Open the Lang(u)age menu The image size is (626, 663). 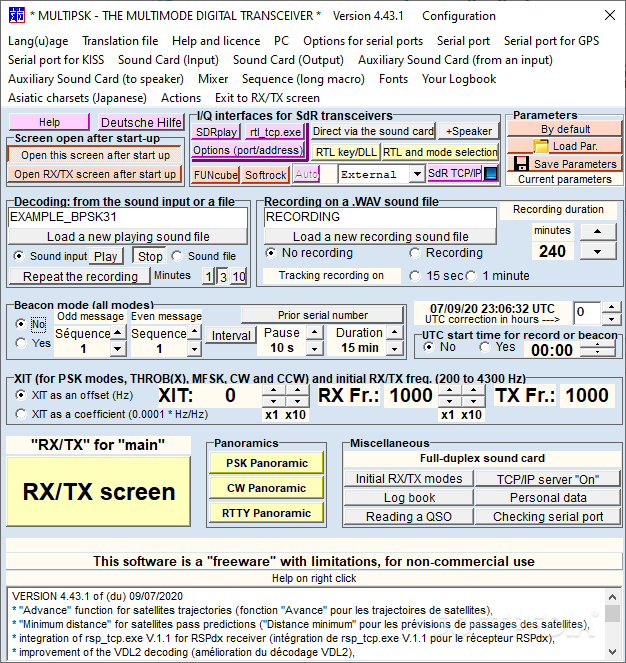pos(38,41)
